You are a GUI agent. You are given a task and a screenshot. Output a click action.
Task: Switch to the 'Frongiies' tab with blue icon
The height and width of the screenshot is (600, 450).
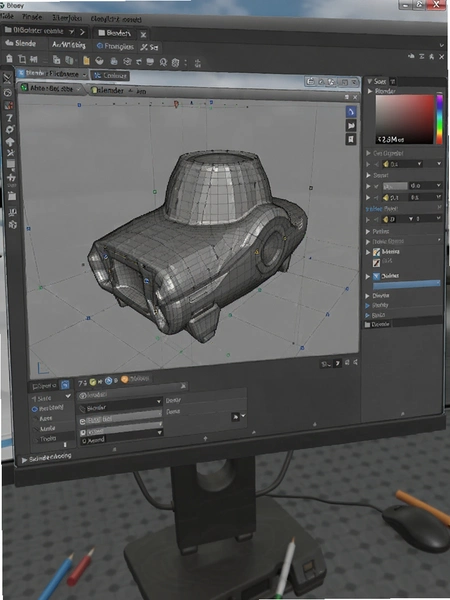[x=115, y=46]
